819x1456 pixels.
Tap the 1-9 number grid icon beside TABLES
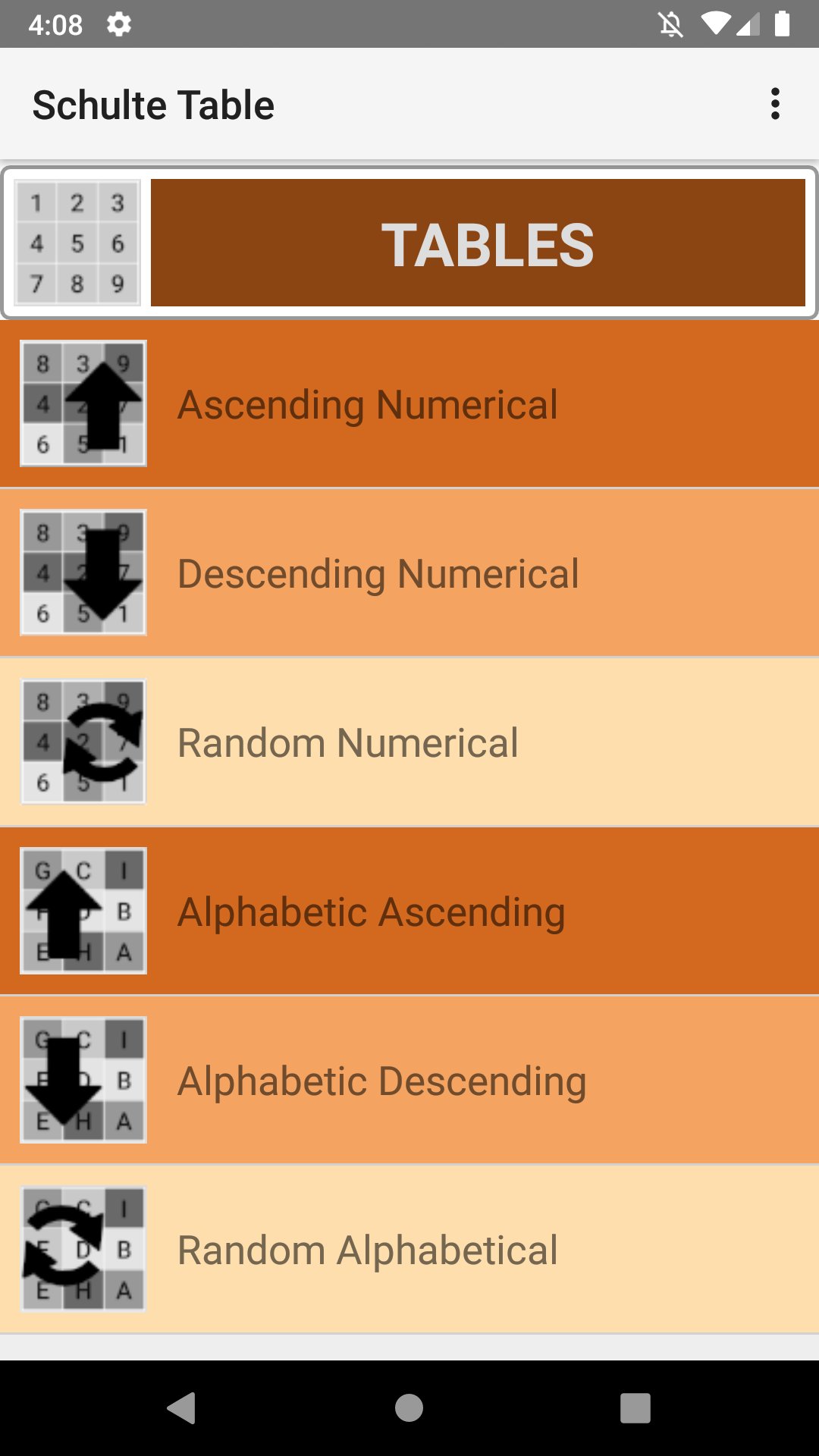coord(76,243)
